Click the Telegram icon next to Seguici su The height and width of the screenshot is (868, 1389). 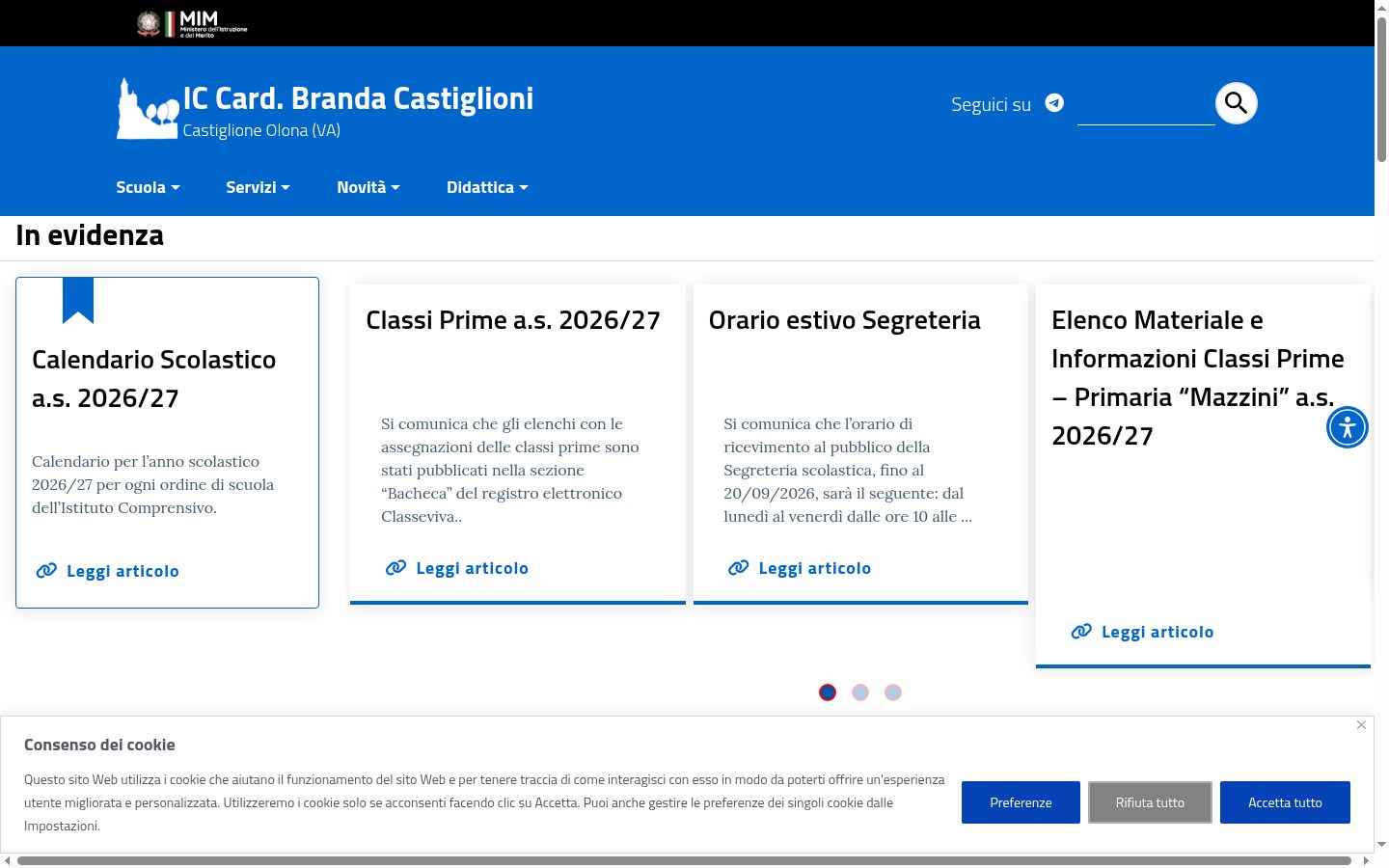[1054, 103]
